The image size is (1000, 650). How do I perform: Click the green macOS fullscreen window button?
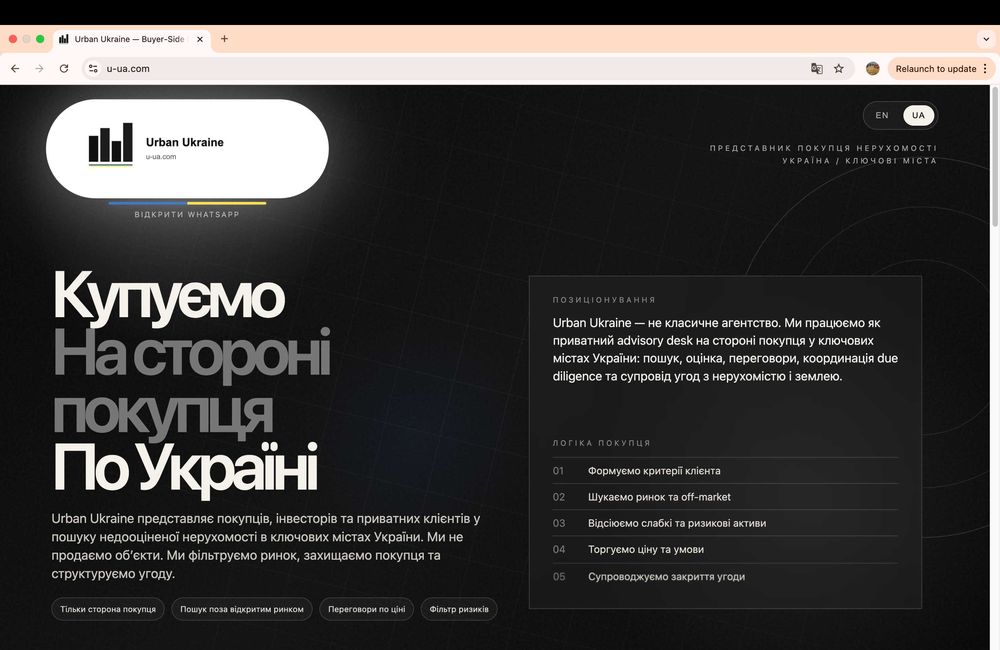point(40,39)
